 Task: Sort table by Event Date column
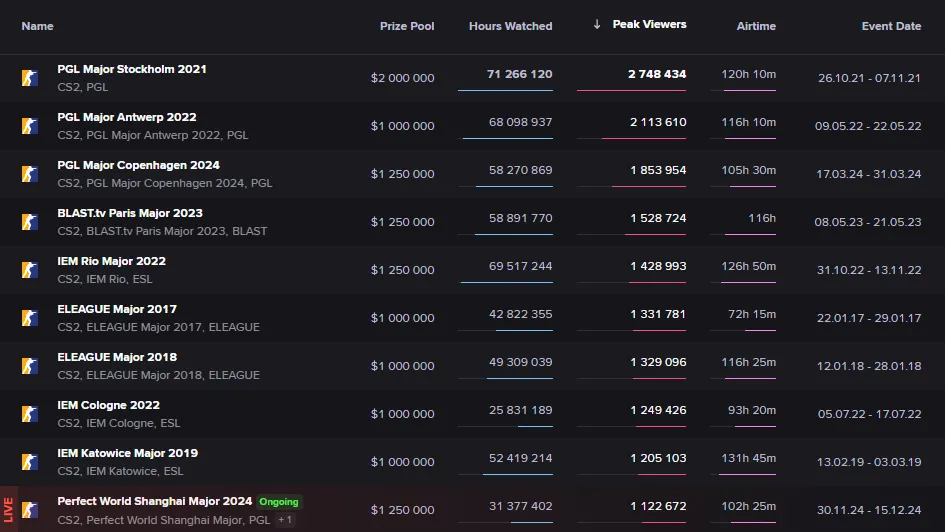tap(891, 26)
